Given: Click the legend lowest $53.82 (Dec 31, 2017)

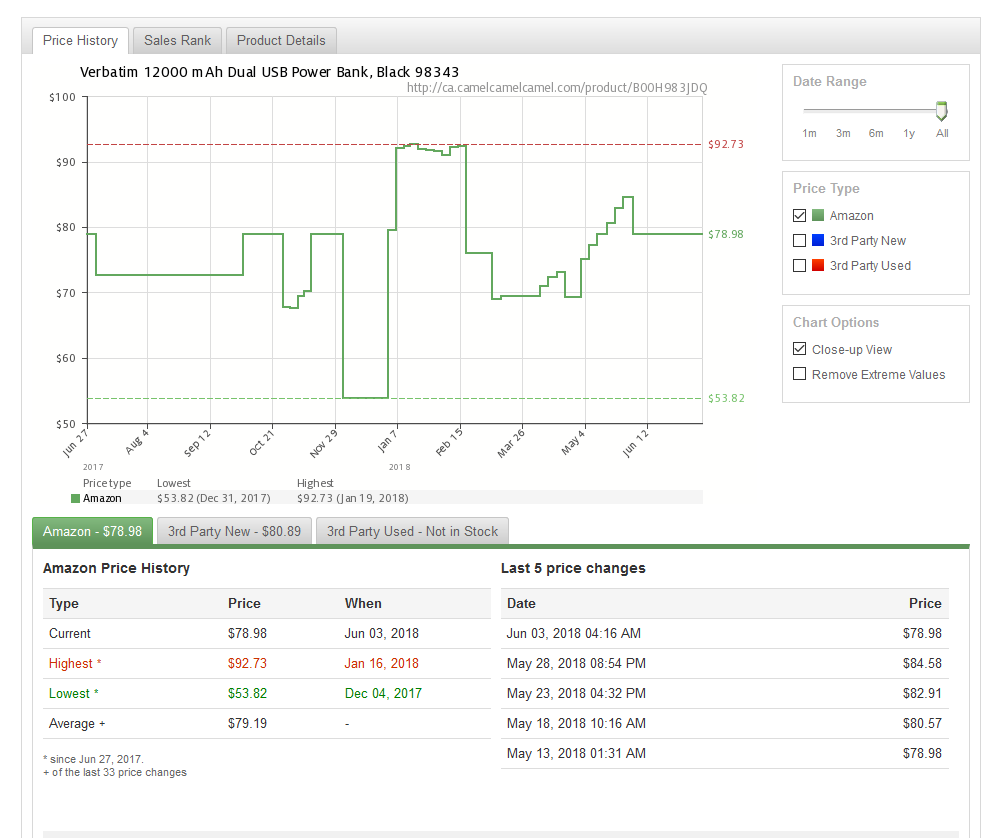Looking at the screenshot, I should tap(214, 499).
